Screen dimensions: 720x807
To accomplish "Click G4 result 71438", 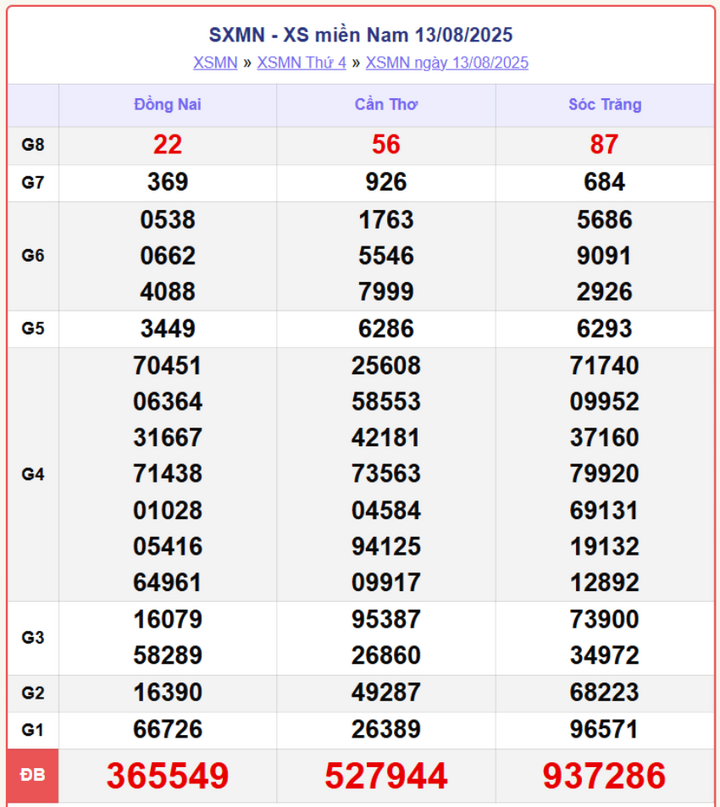I will (x=168, y=474).
